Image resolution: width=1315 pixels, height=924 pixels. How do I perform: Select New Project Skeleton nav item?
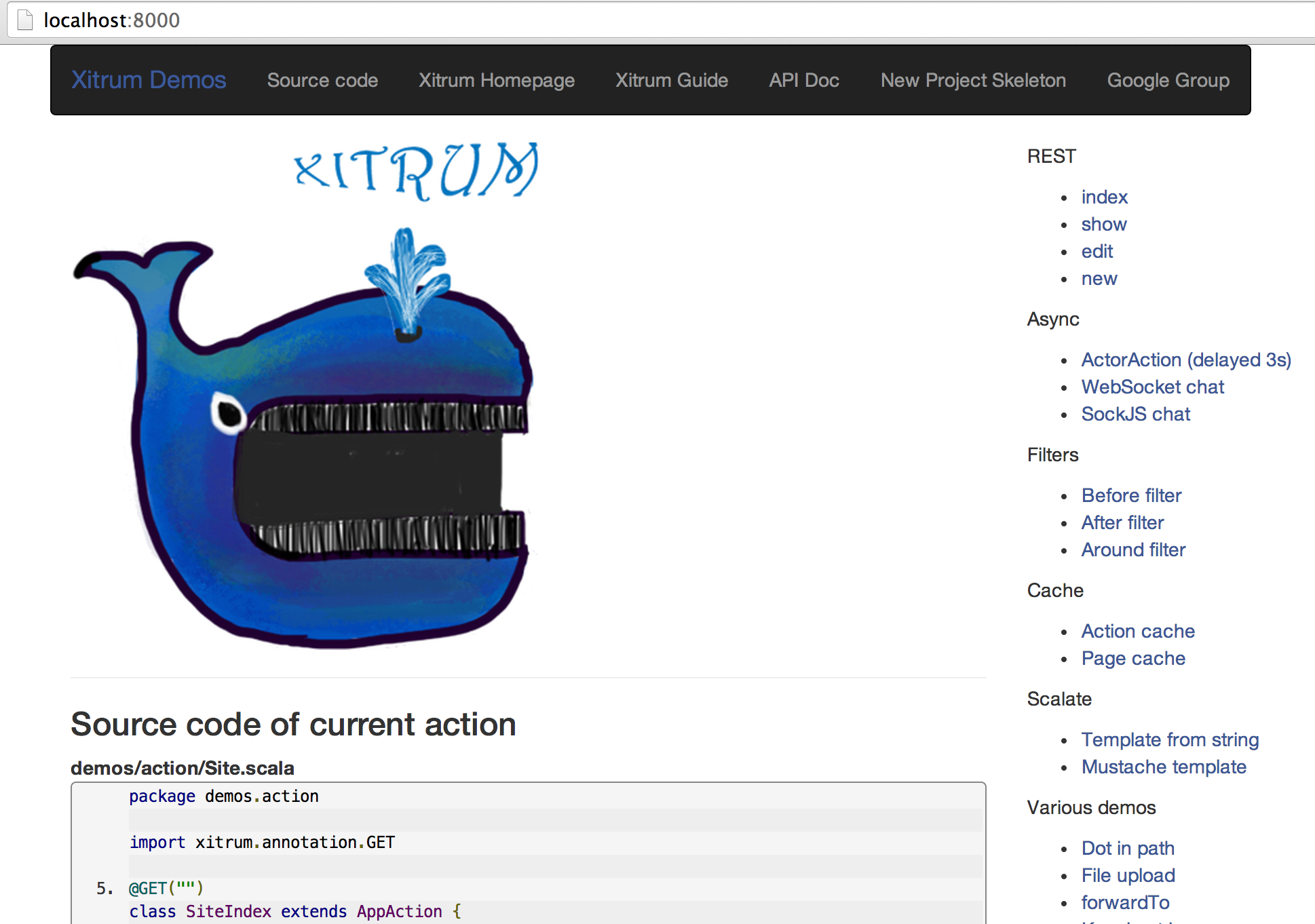[973, 80]
